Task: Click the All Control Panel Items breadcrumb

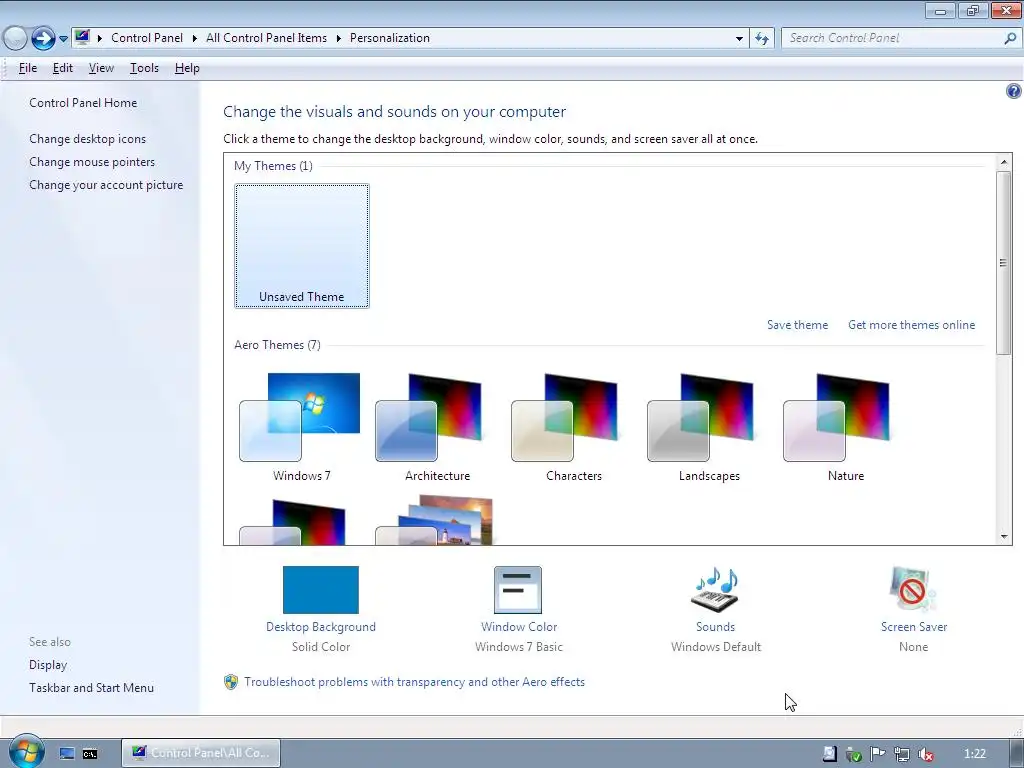Action: pyautogui.click(x=266, y=38)
